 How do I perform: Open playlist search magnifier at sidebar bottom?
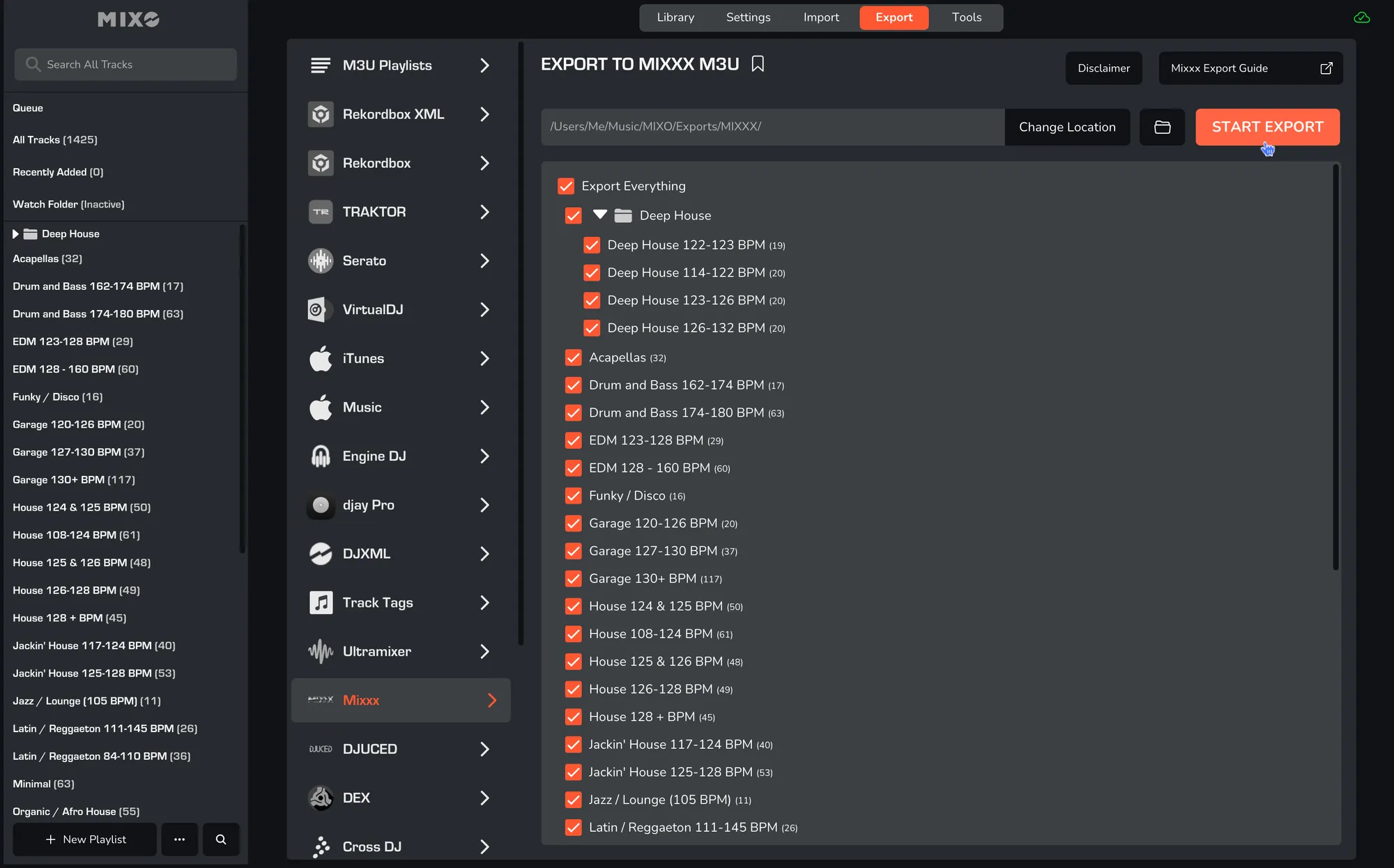coord(221,839)
